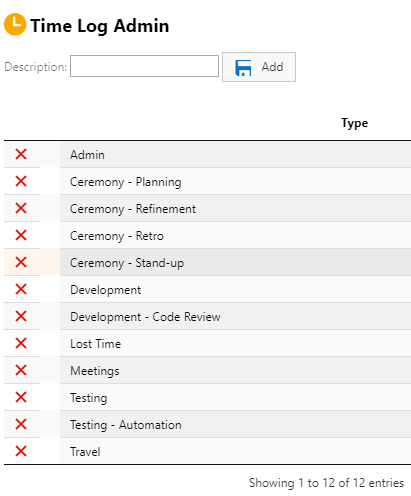Screen dimensions: 411x496
Task: Delete the Admin time type
Action: tap(21, 154)
